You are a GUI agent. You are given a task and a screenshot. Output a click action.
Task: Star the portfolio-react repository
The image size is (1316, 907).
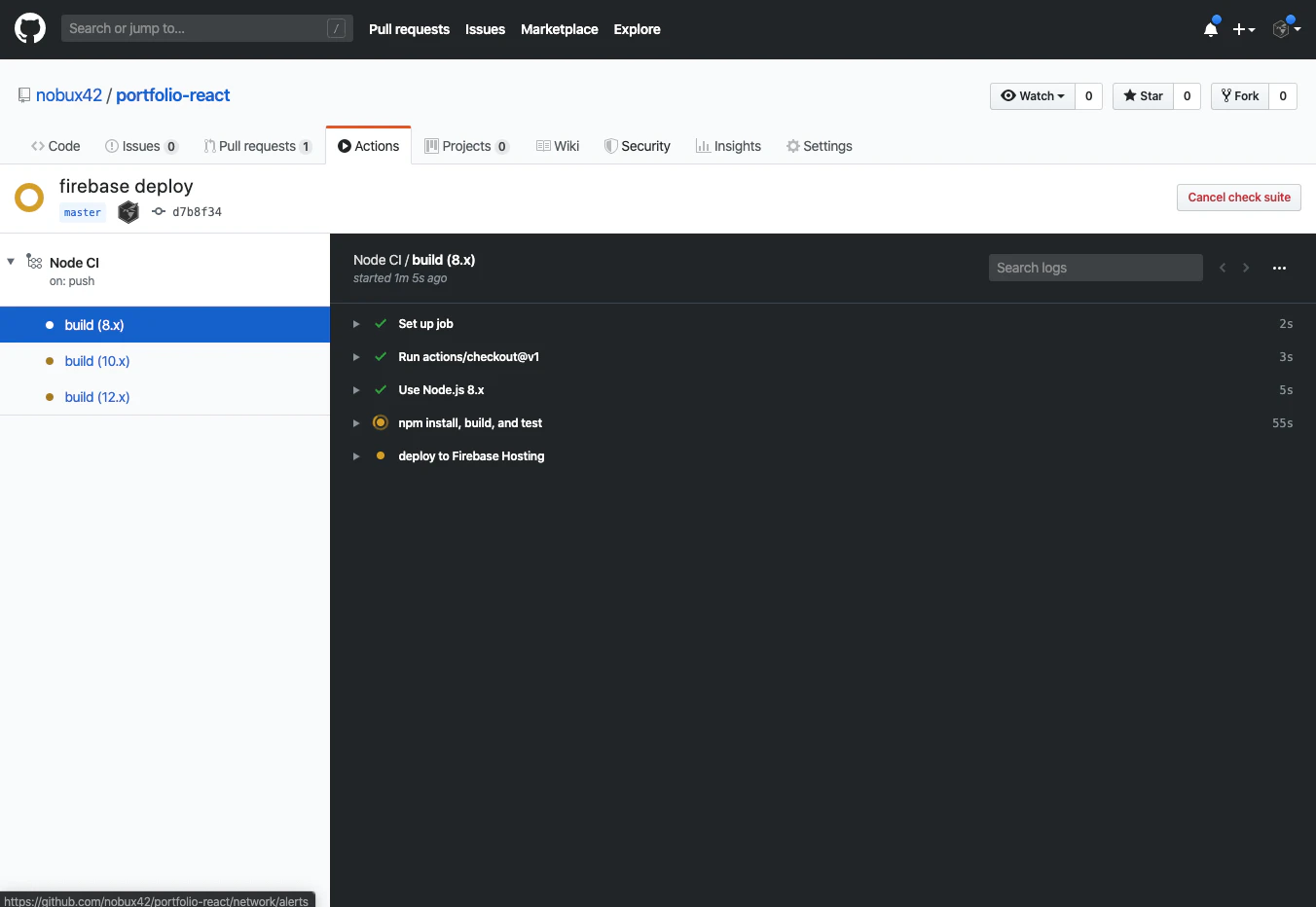point(1143,95)
